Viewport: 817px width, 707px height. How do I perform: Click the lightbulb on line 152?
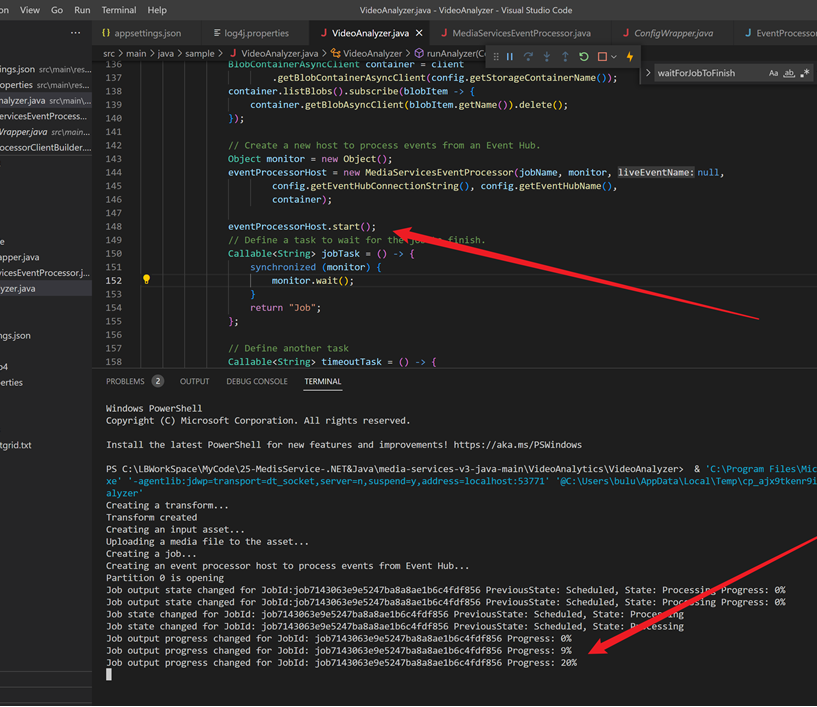tap(146, 280)
